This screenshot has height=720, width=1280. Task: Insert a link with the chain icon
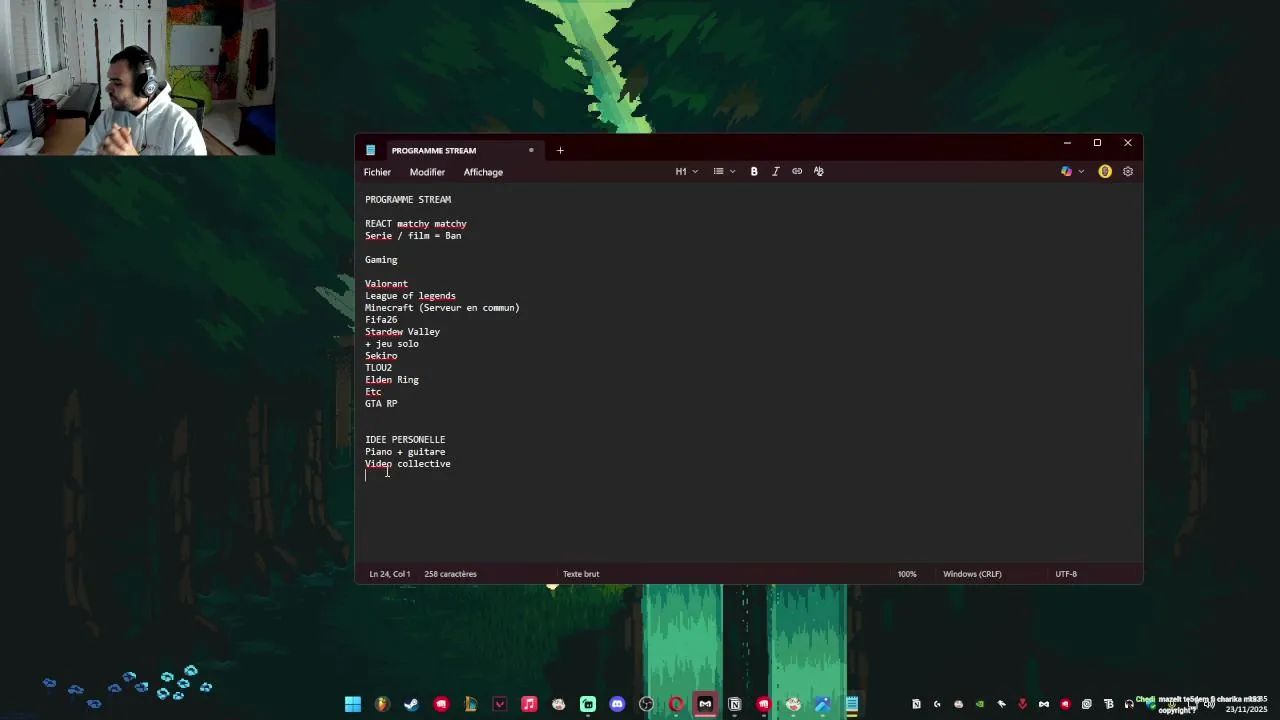797,171
